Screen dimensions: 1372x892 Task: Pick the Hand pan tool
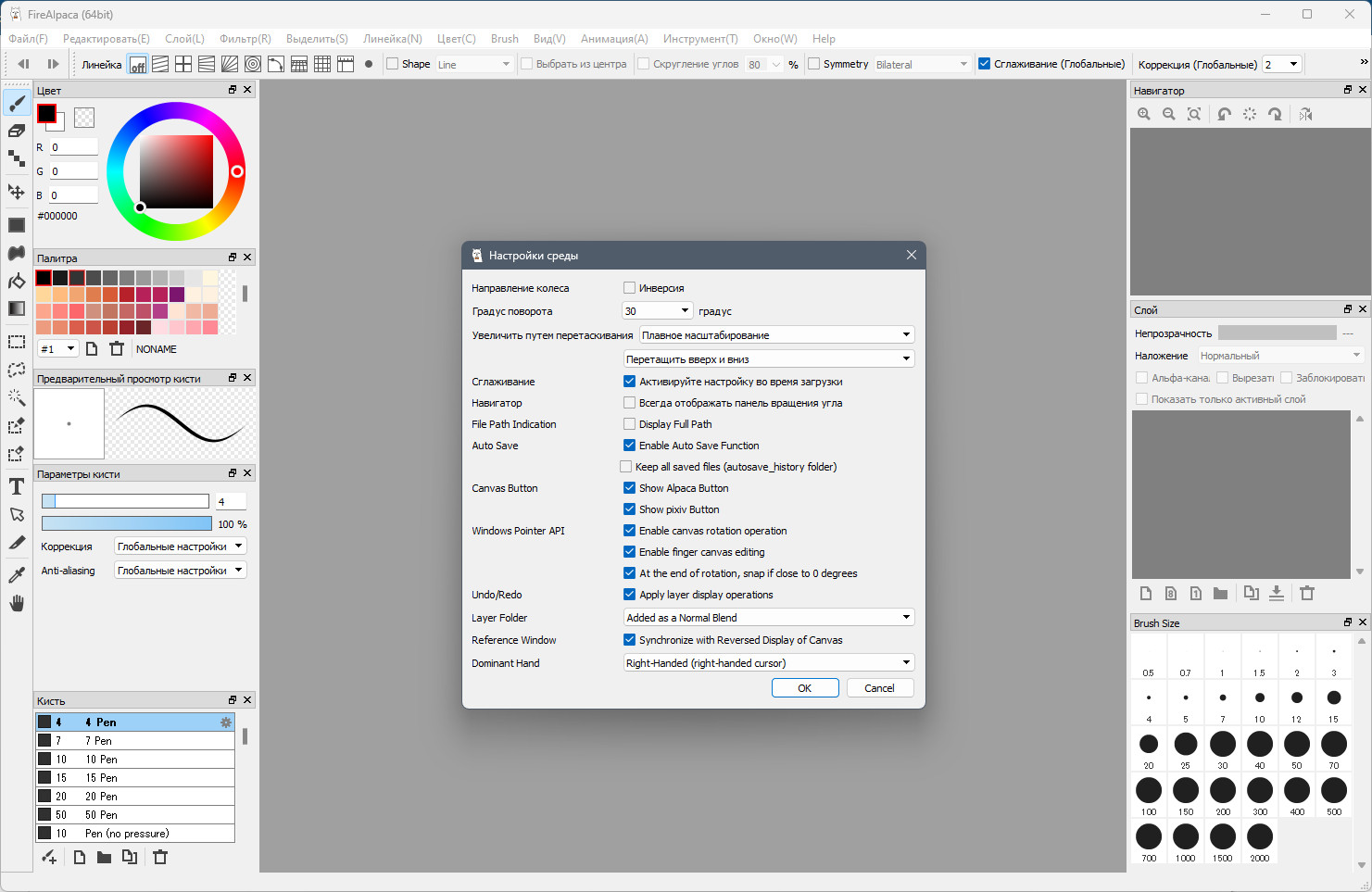click(17, 603)
